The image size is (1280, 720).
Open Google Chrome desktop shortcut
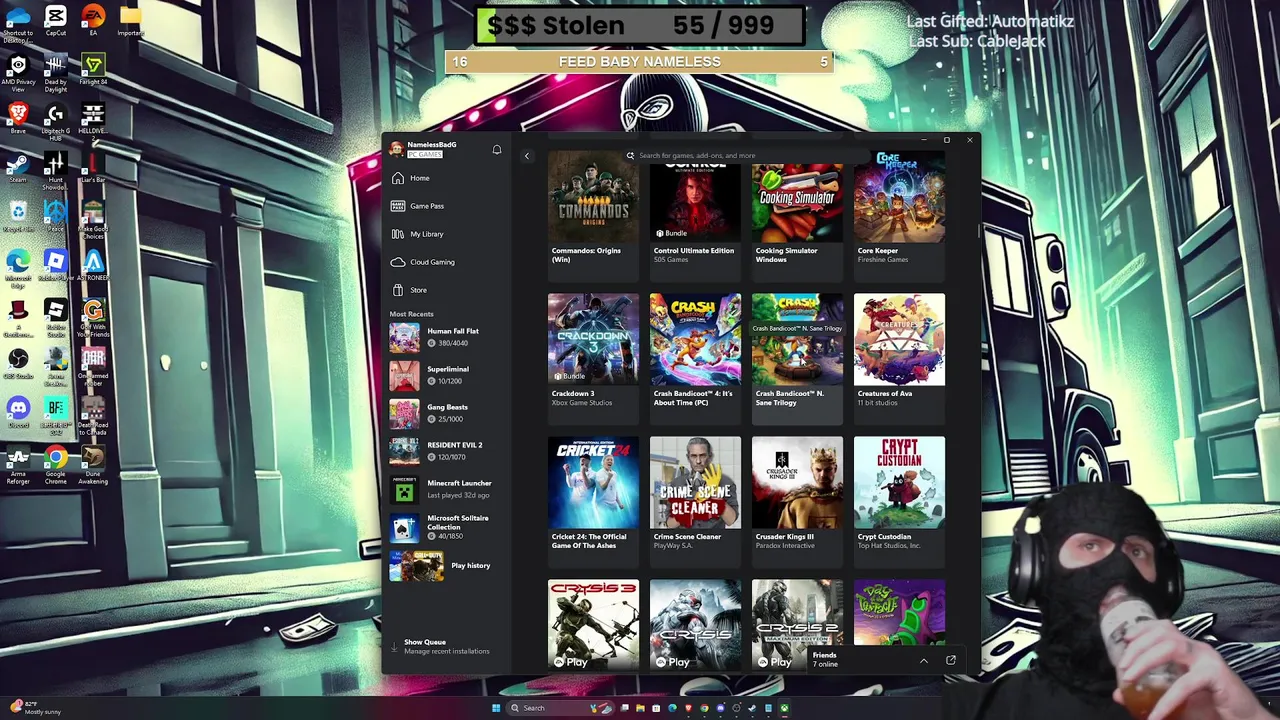pyautogui.click(x=55, y=466)
